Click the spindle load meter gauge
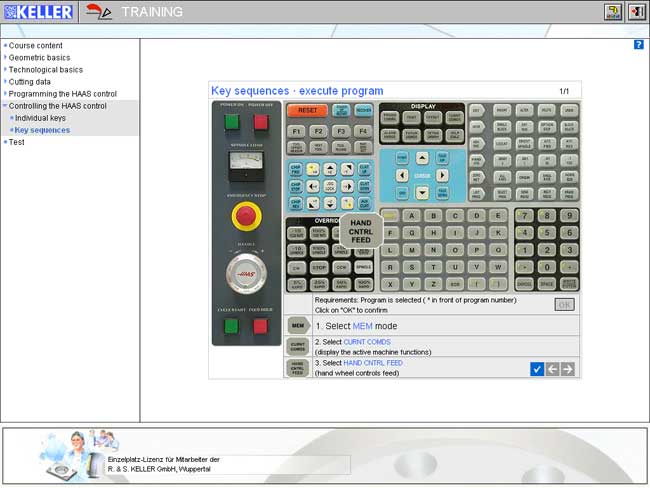 click(246, 167)
